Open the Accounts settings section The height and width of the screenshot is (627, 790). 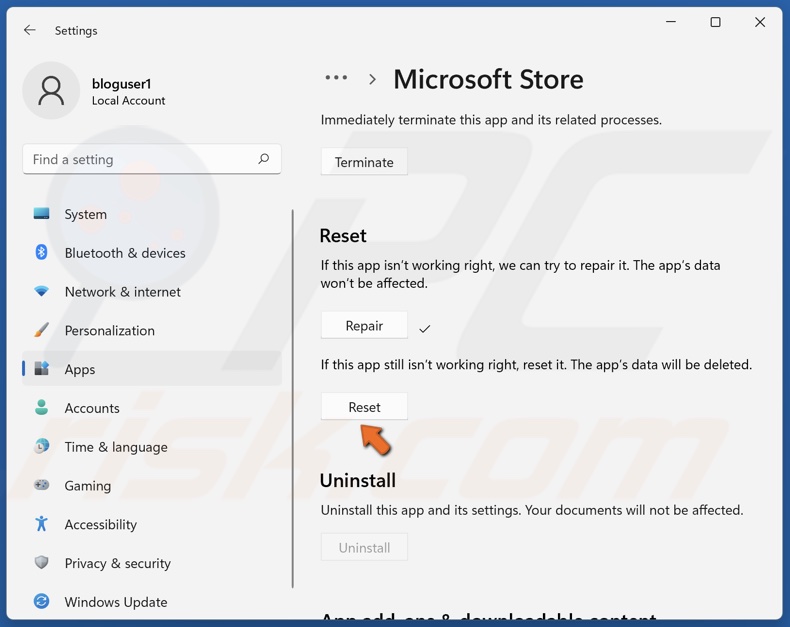[92, 408]
